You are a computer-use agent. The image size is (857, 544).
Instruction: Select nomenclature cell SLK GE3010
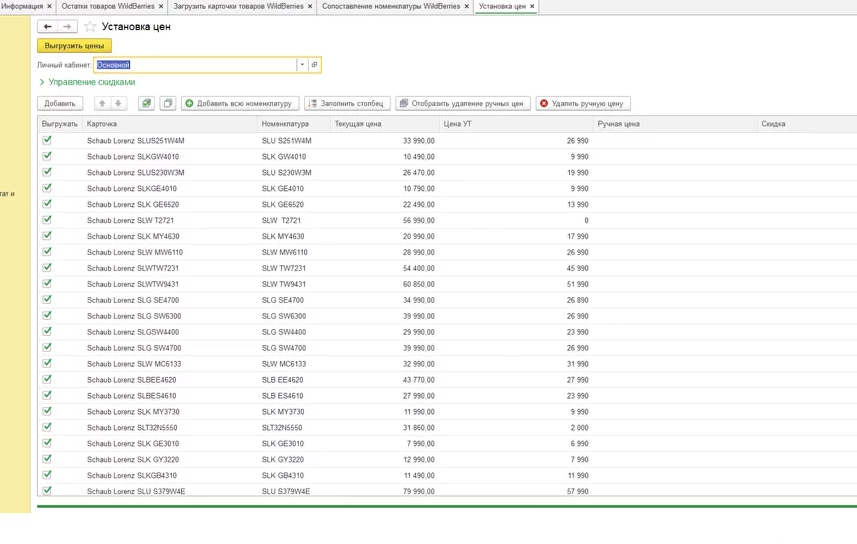point(283,443)
